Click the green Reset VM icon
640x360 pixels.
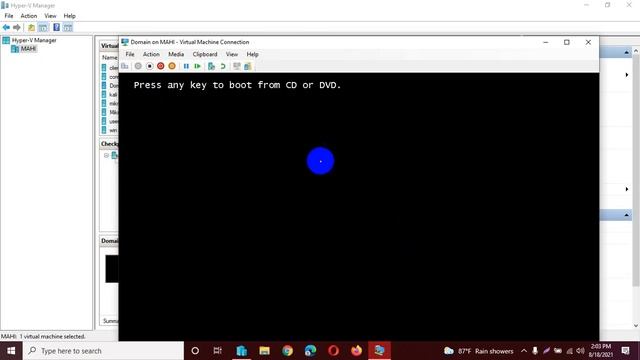coord(198,66)
